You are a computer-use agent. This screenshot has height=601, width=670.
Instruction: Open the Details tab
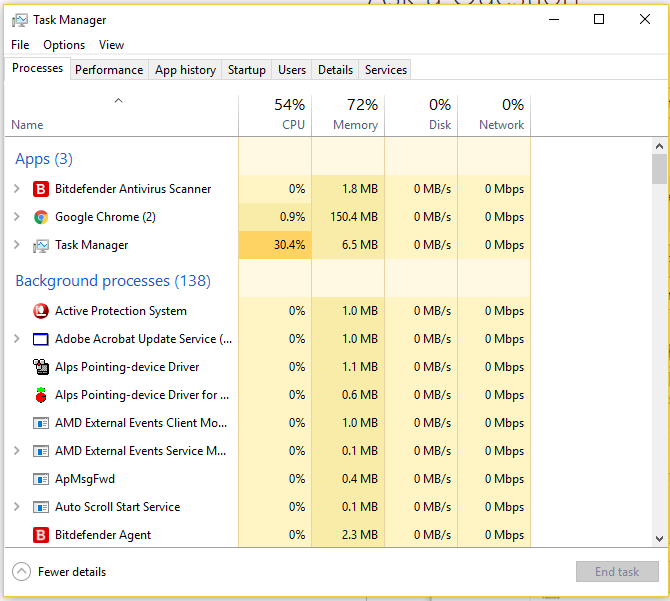[x=335, y=70]
